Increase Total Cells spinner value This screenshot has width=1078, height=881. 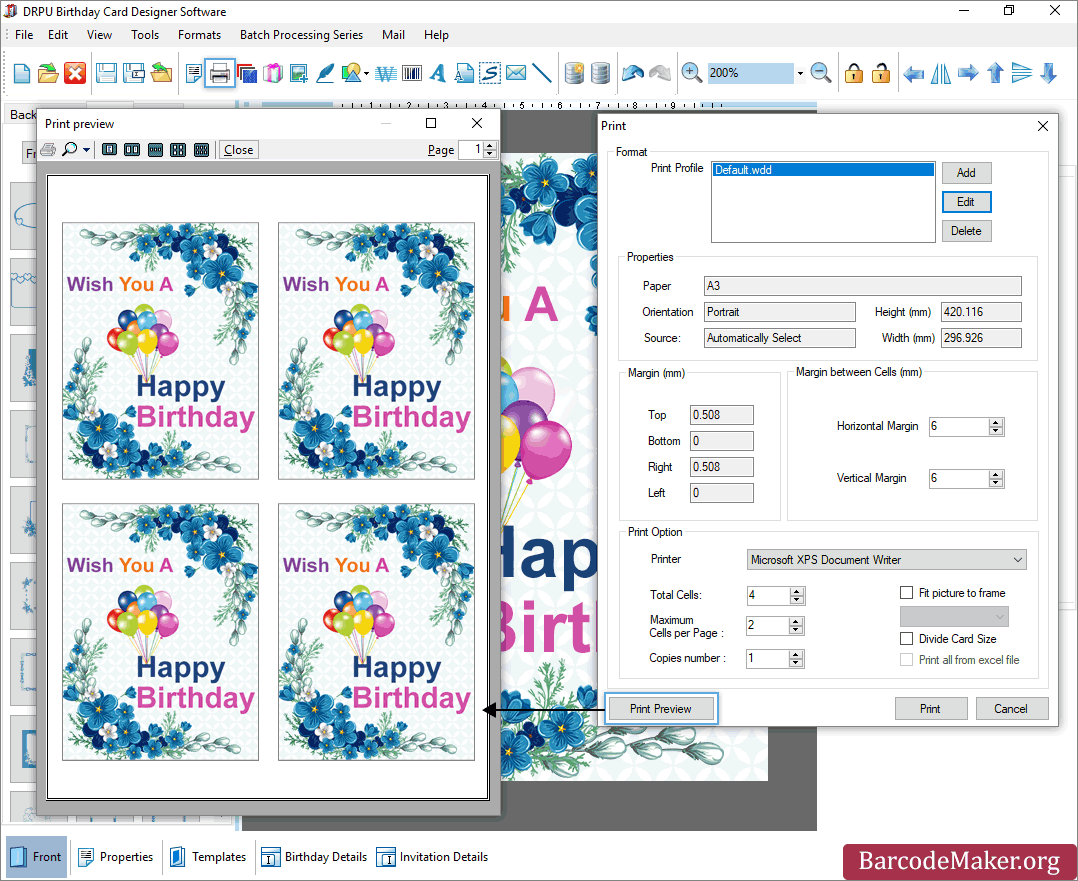(x=796, y=591)
